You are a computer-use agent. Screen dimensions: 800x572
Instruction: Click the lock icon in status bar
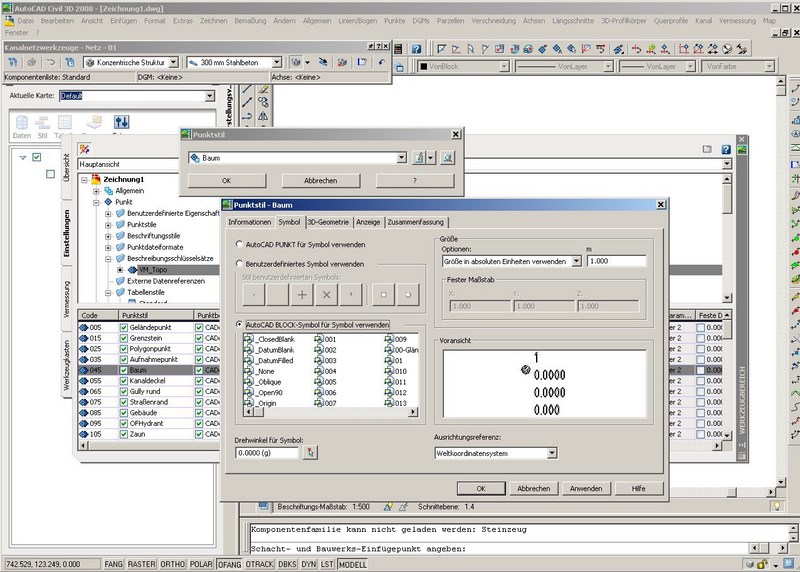click(762, 564)
